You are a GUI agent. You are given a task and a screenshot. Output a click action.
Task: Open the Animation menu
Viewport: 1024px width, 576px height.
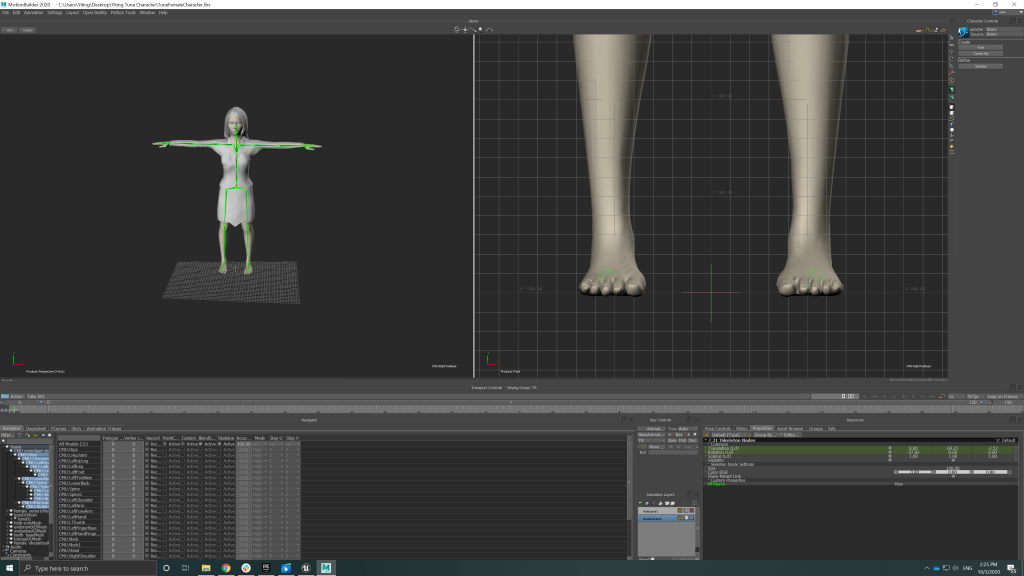pos(32,13)
